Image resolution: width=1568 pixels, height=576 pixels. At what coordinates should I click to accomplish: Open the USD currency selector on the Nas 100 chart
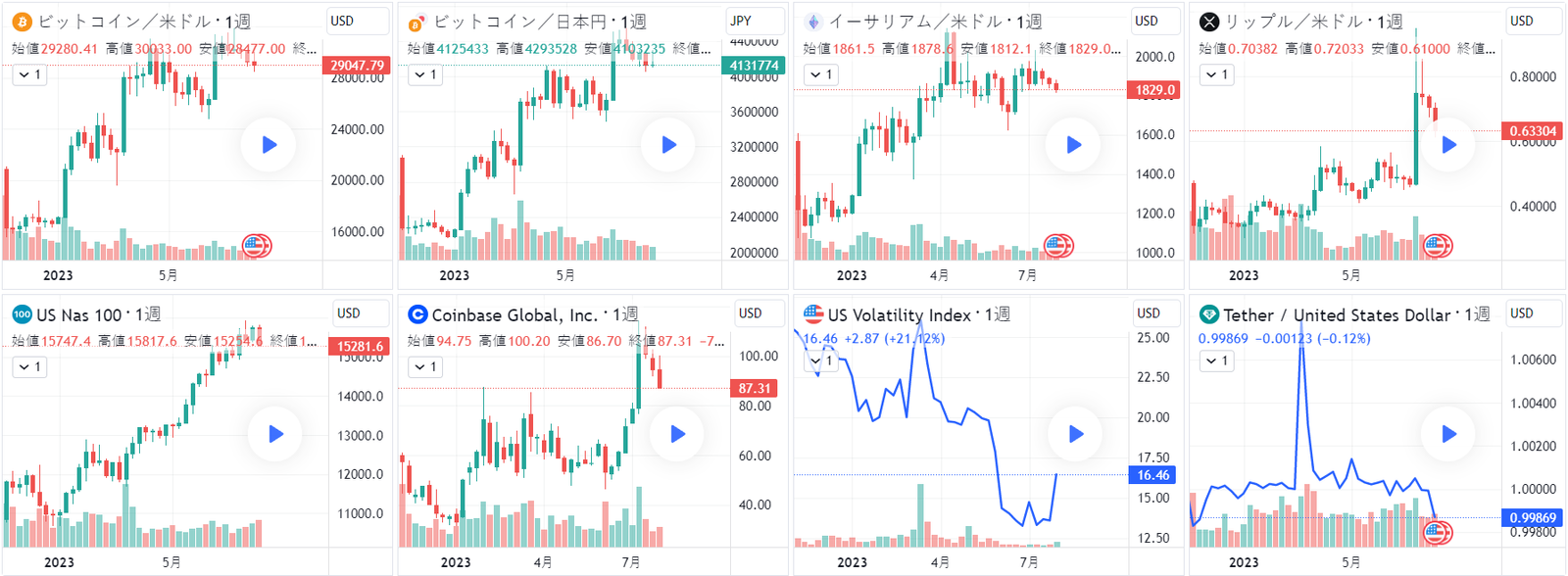359,313
